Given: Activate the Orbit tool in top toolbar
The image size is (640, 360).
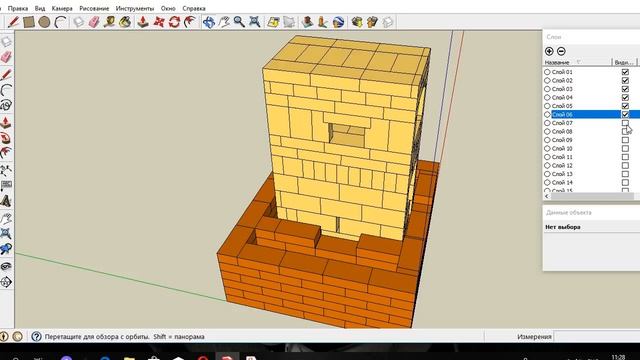Looking at the screenshot, I should [209, 22].
